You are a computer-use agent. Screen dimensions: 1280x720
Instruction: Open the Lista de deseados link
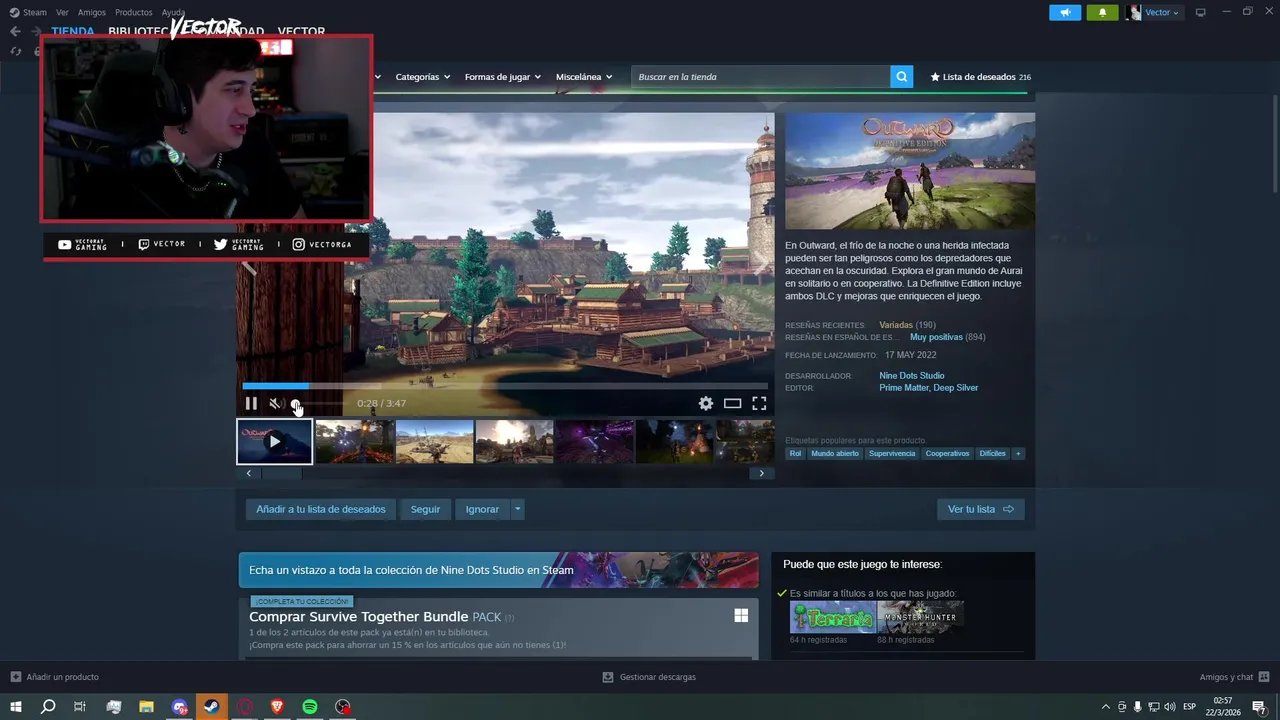coord(980,77)
